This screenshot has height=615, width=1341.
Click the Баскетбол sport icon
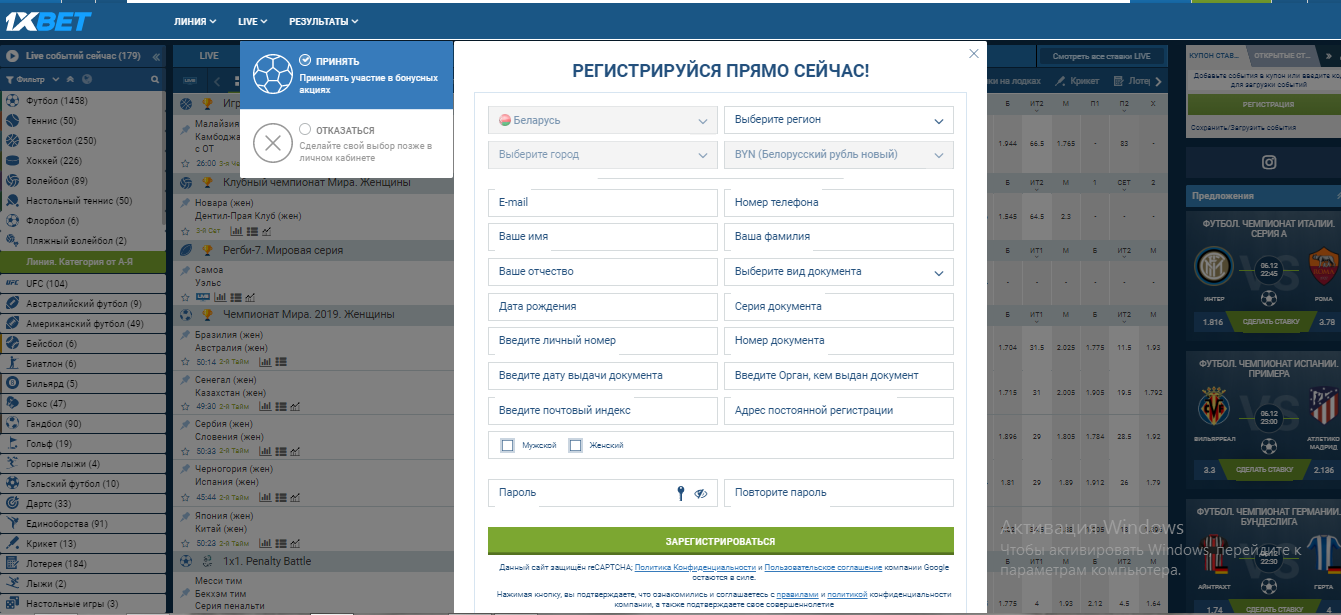[x=12, y=141]
